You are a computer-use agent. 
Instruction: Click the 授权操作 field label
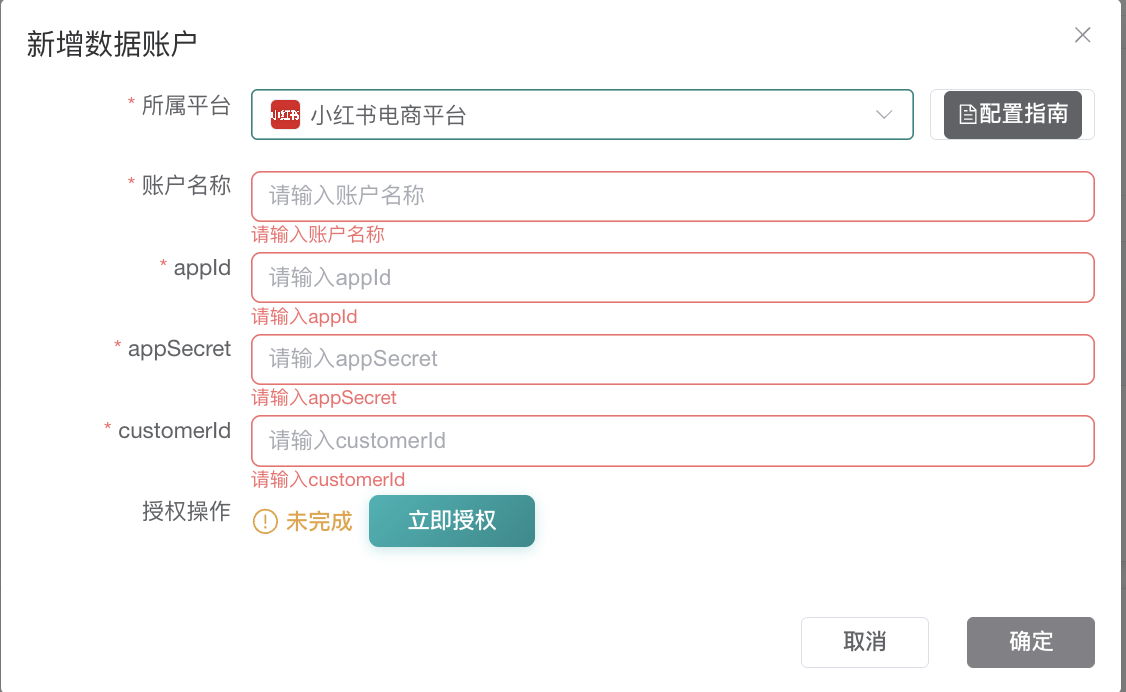[x=186, y=511]
